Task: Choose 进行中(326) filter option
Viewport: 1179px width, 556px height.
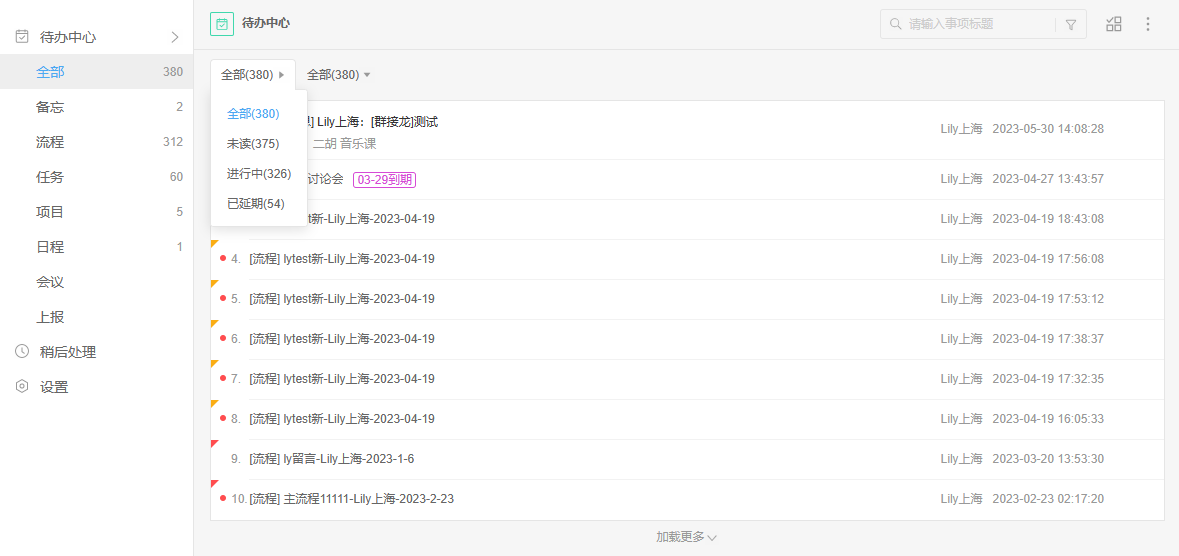Action: pyautogui.click(x=258, y=174)
